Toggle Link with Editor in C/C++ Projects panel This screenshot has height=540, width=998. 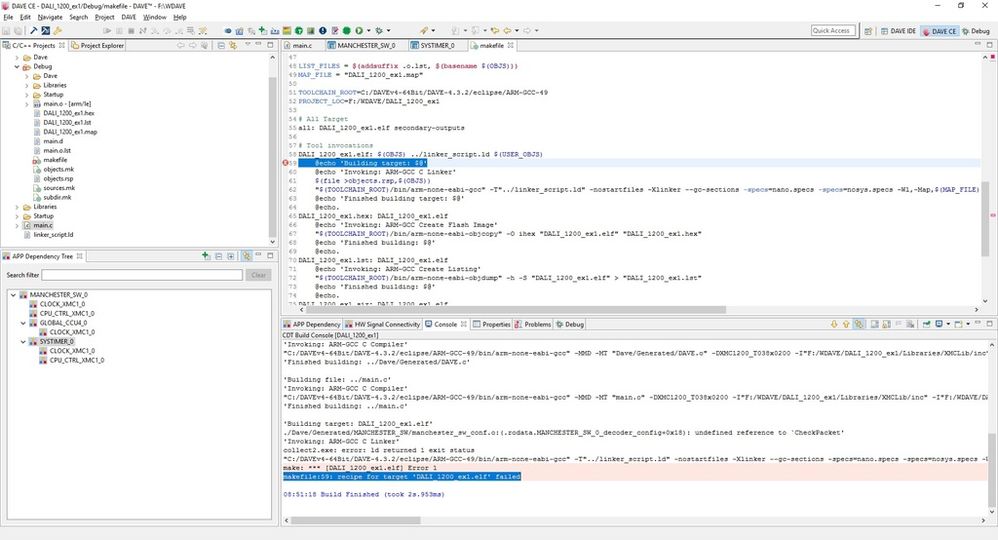point(233,46)
